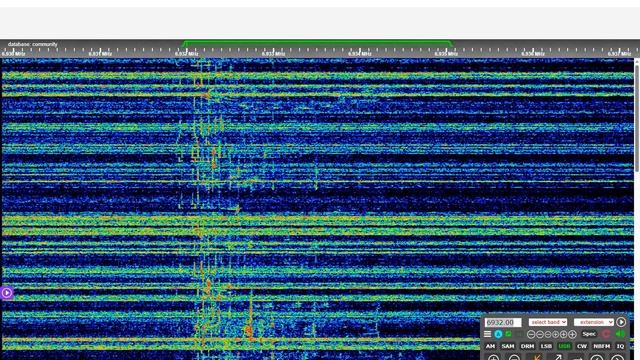Start recording with the red record icon
640x360 pixels.
pos(606,333)
